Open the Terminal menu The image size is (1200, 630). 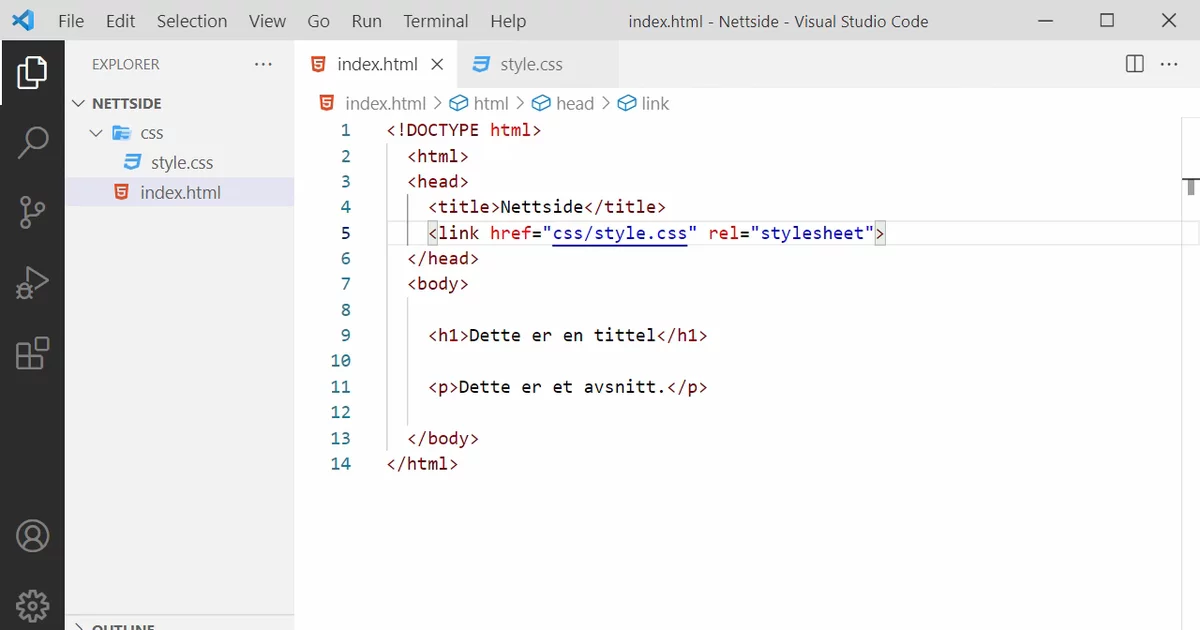[436, 21]
